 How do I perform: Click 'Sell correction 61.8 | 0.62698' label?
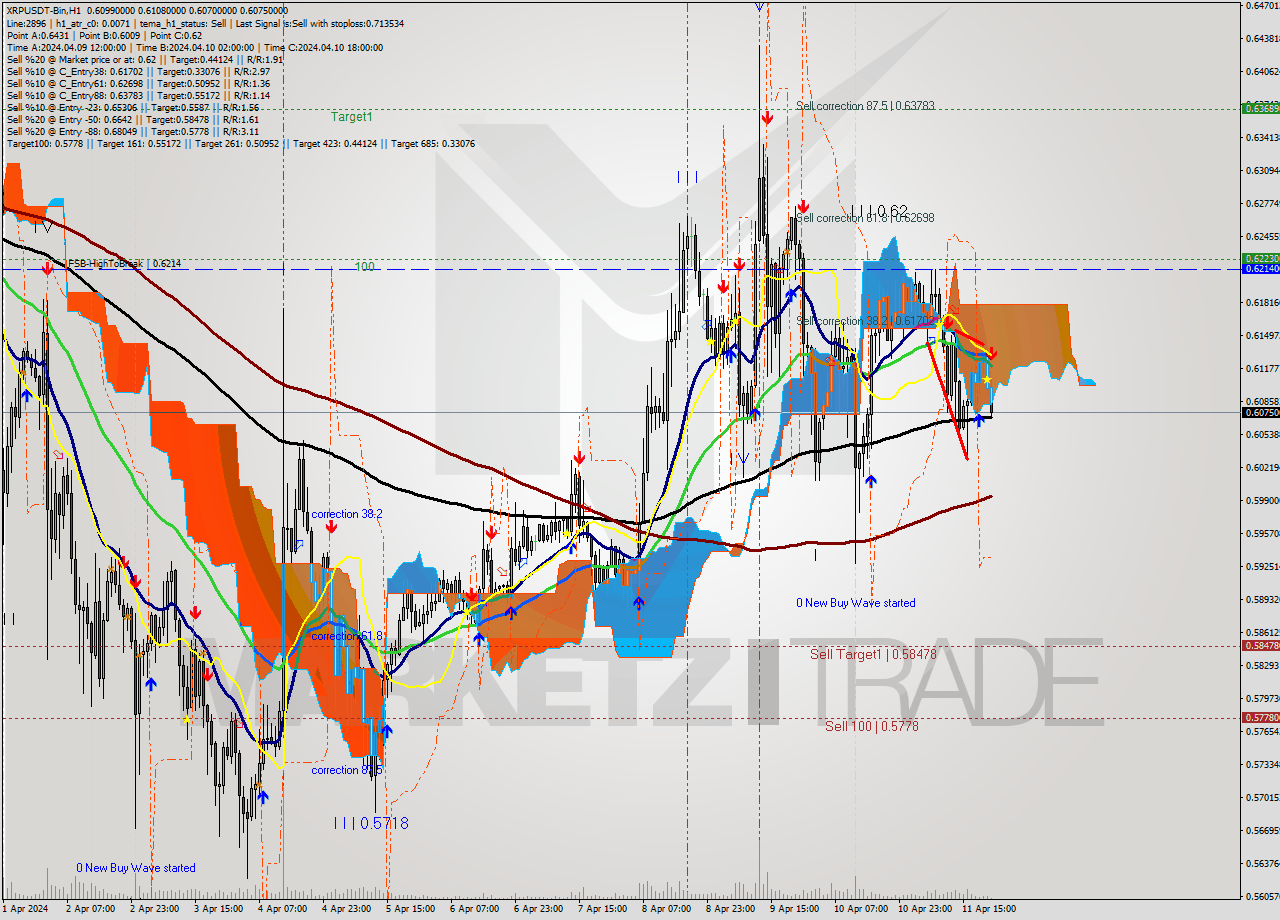point(865,217)
